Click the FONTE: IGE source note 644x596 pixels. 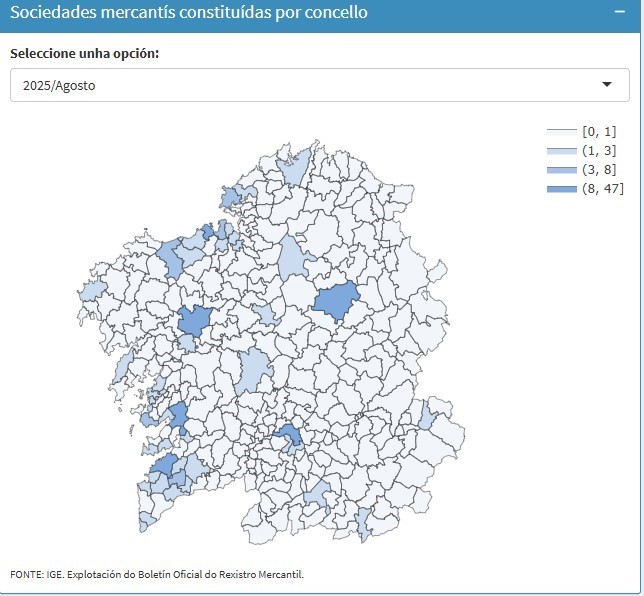pos(157,574)
